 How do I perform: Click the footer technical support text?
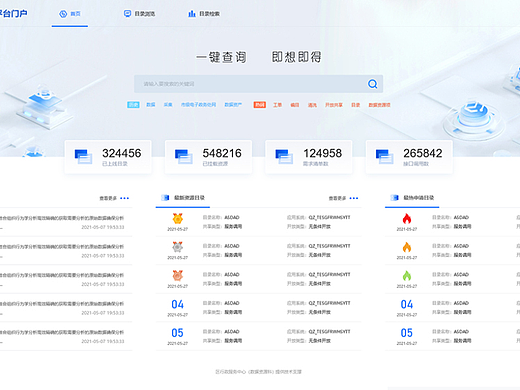coord(258,372)
